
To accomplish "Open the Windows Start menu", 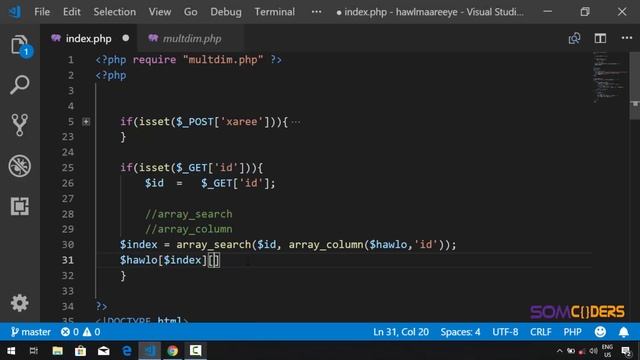I will [11, 351].
